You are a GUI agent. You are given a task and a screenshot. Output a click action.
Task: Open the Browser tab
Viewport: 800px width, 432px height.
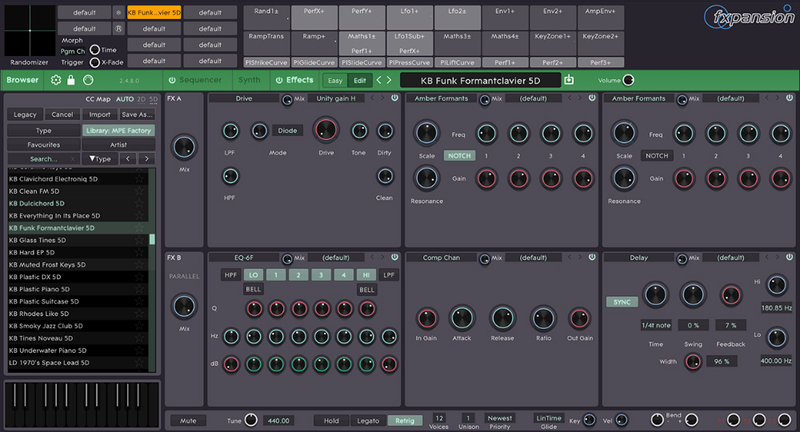pyautogui.click(x=22, y=80)
